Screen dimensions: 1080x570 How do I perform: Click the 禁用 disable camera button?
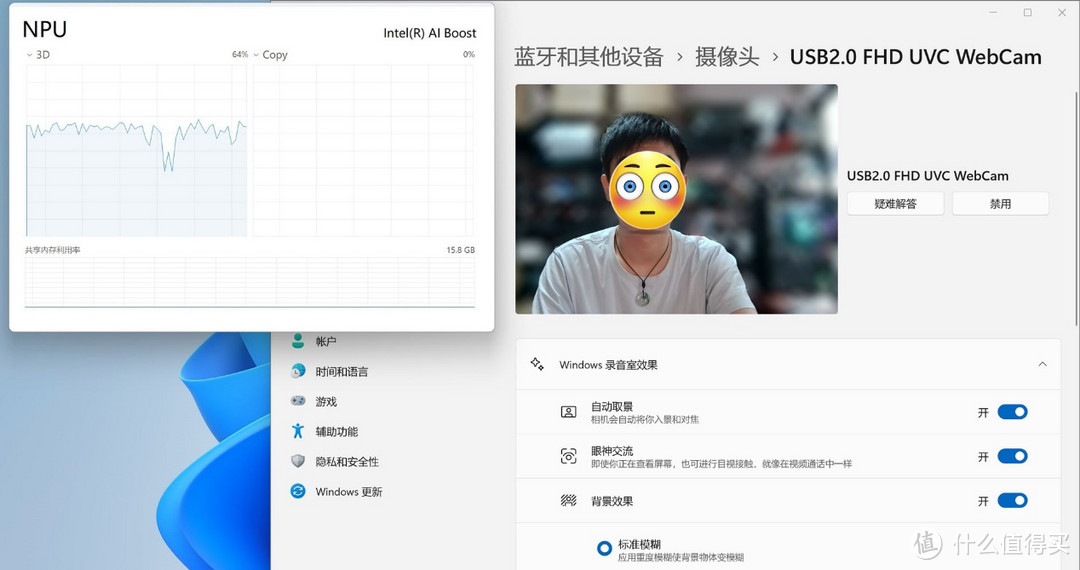pos(1000,204)
